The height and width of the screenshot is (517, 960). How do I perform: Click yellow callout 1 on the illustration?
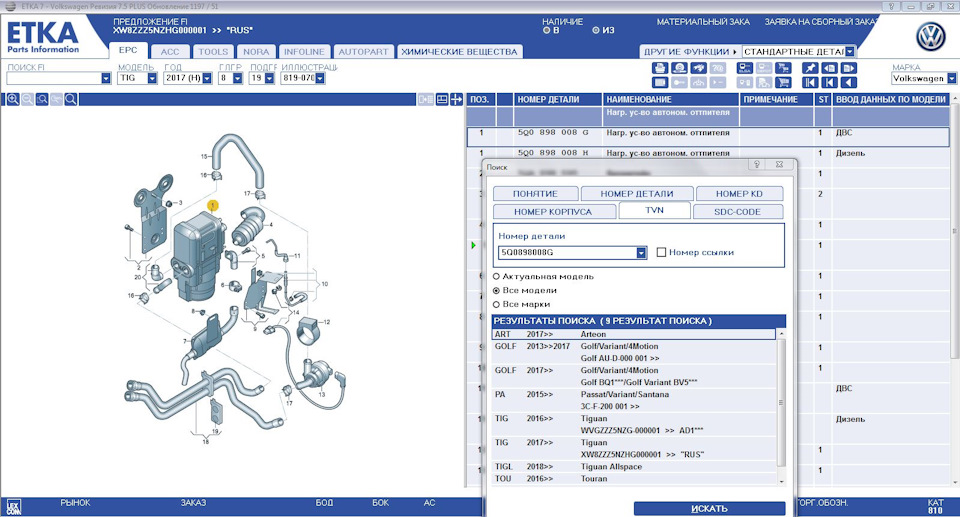tap(212, 206)
